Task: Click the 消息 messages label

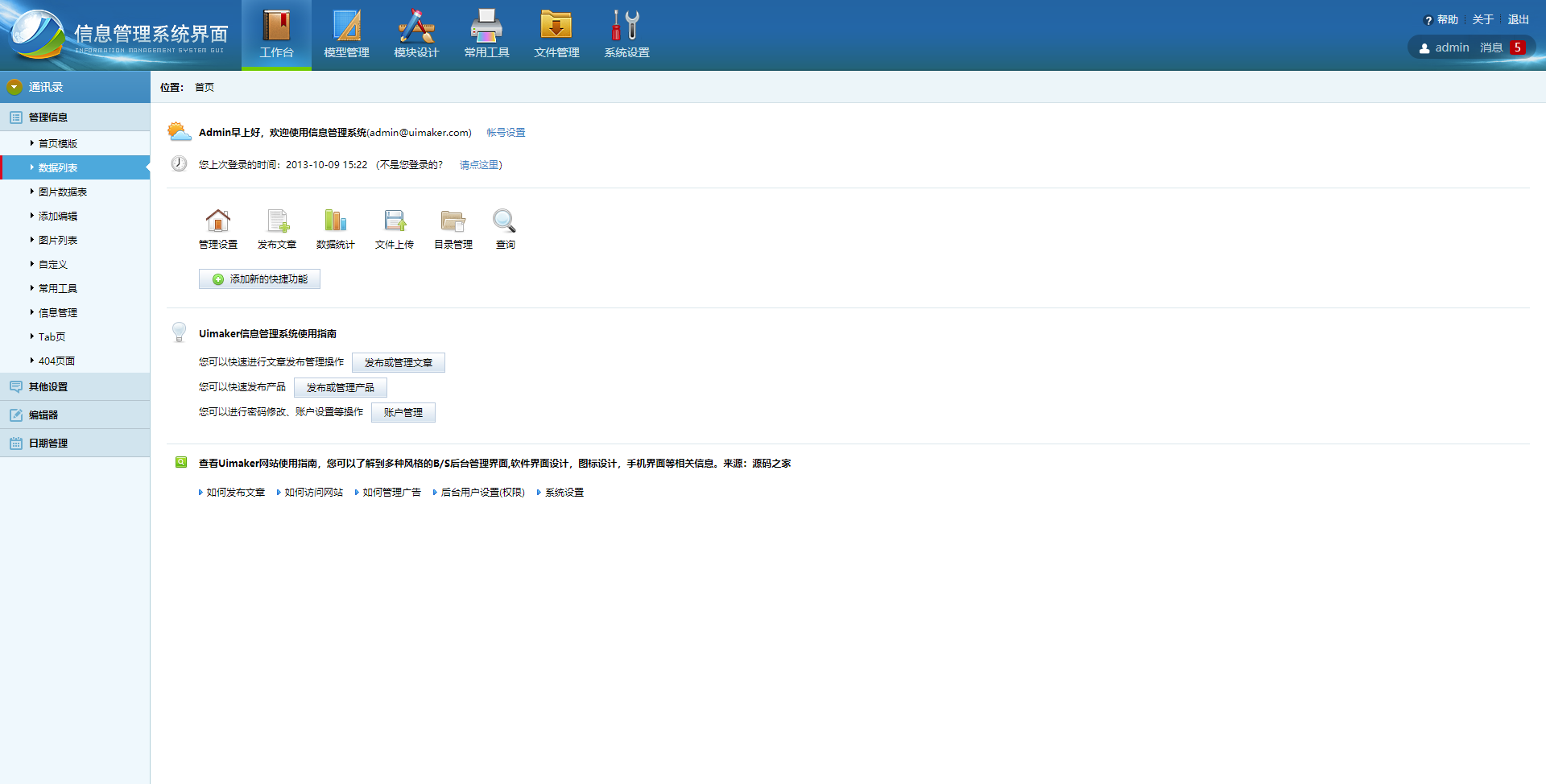Action: pyautogui.click(x=1491, y=48)
